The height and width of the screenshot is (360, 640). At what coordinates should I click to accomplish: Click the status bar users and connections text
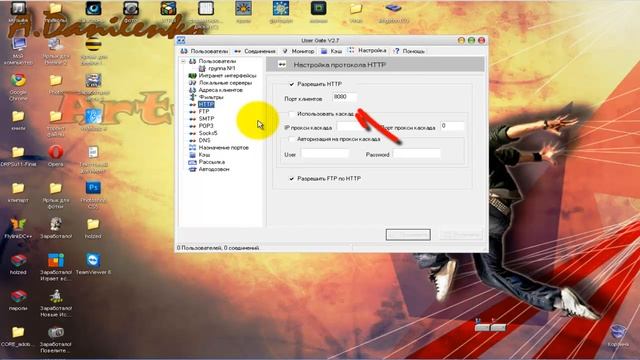pos(218,248)
